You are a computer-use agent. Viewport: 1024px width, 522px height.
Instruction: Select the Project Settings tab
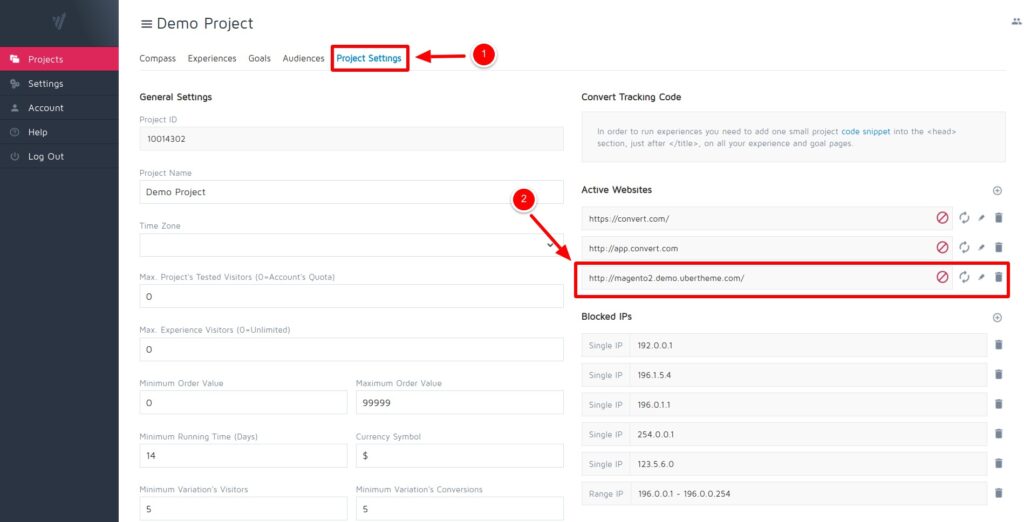(x=369, y=58)
